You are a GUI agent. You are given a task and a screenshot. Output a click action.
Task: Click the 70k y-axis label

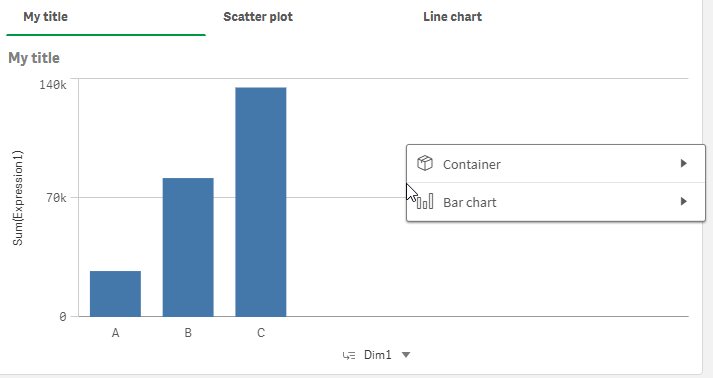pos(56,198)
